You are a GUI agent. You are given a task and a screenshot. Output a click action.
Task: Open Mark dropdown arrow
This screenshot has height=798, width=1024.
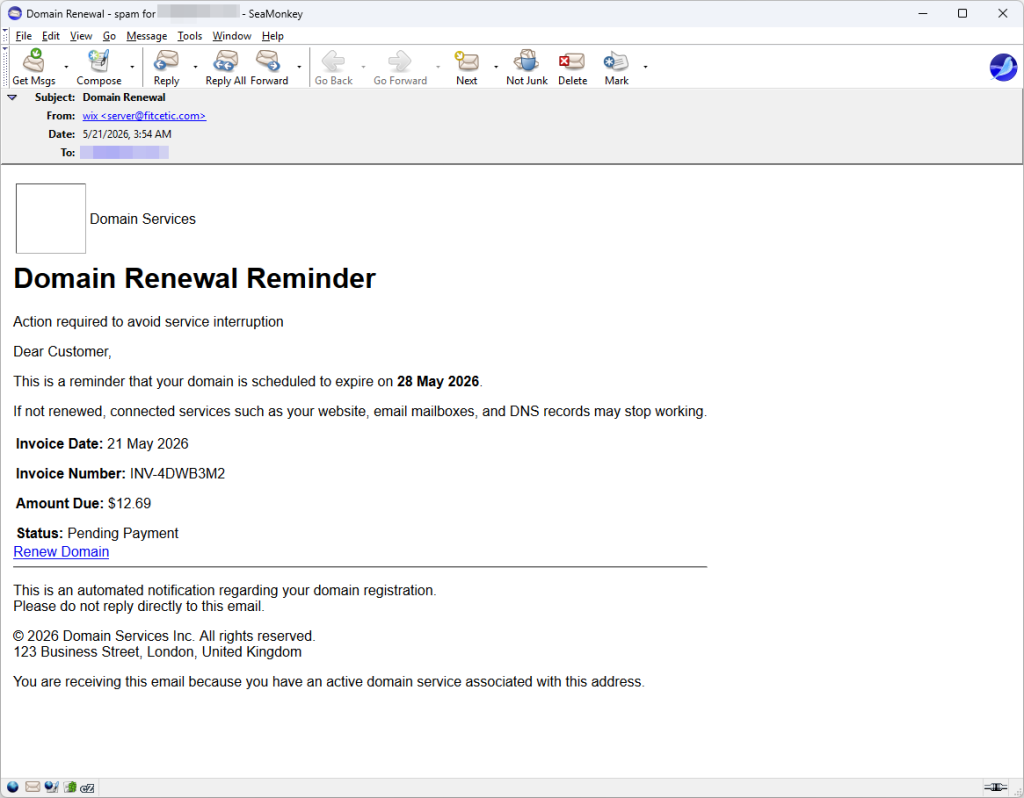pos(645,67)
